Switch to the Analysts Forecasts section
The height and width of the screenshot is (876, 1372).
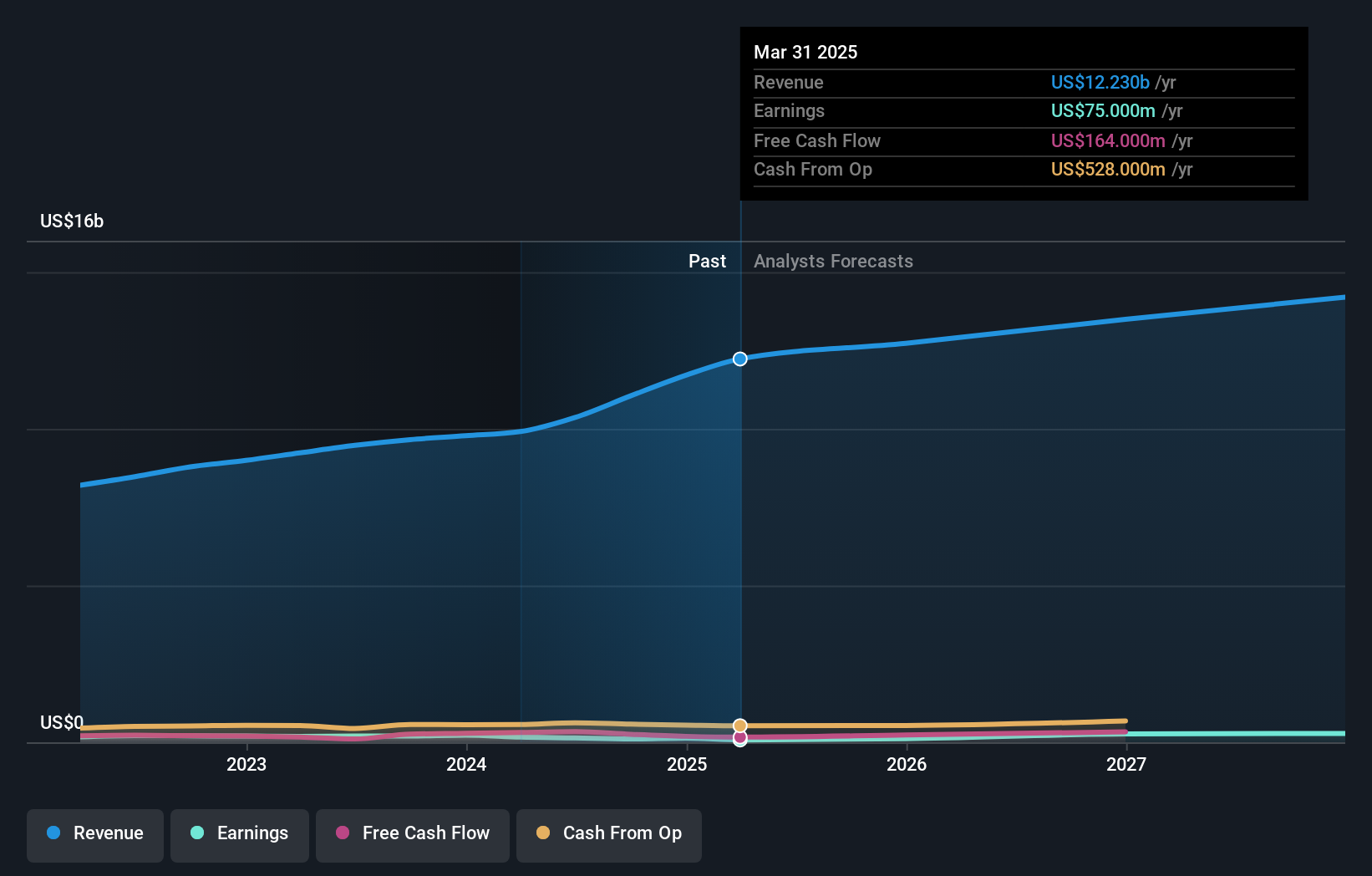[832, 261]
